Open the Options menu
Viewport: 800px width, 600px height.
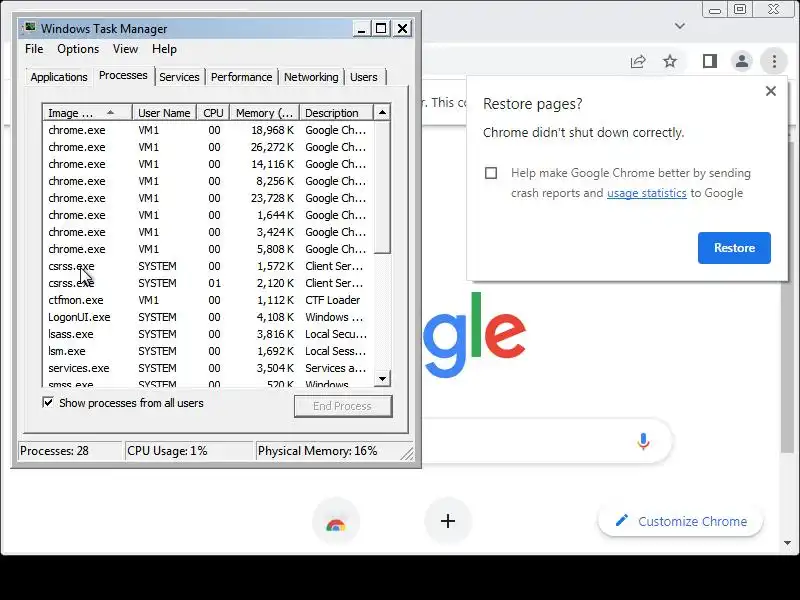point(78,49)
